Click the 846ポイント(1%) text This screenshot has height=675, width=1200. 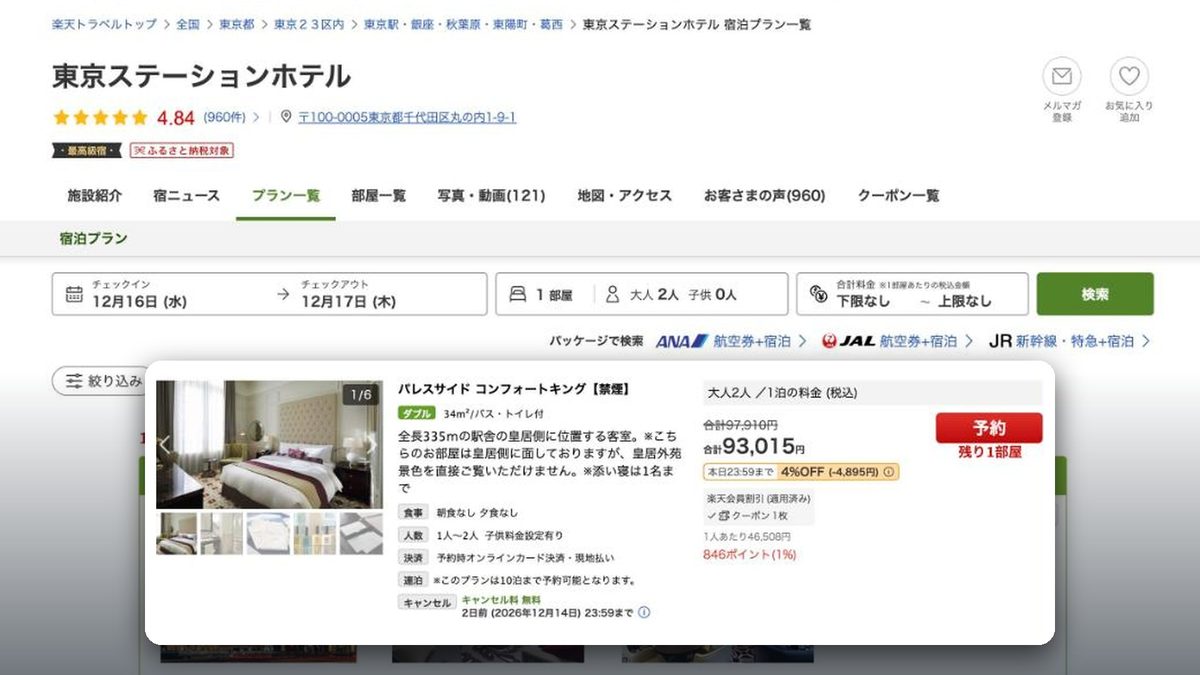(750, 554)
